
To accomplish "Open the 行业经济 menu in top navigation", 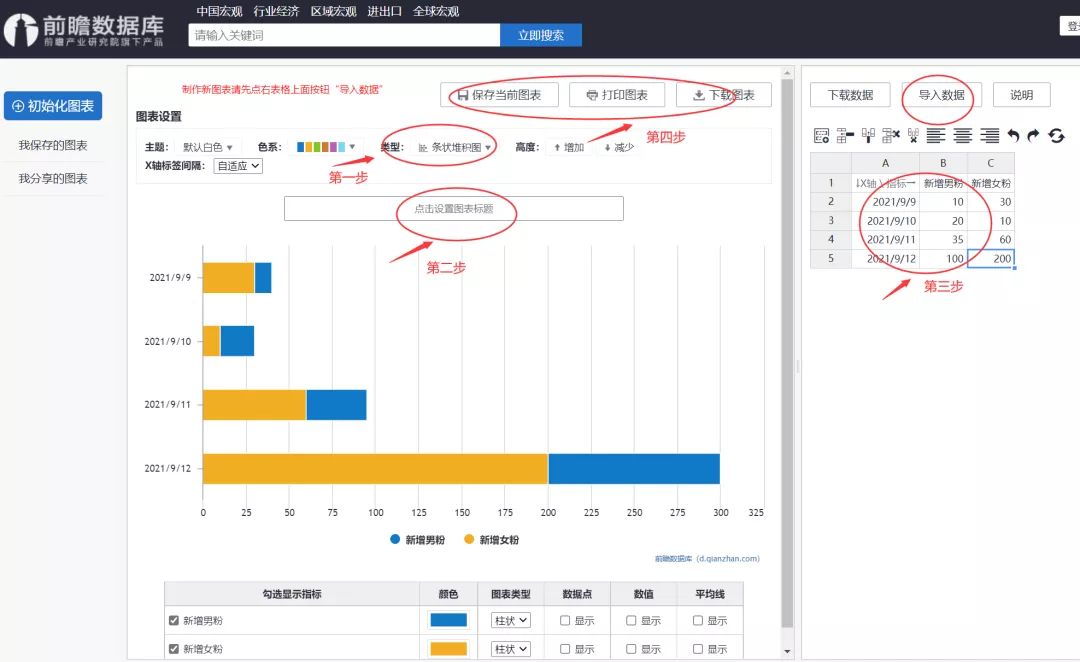I will 276,11.
